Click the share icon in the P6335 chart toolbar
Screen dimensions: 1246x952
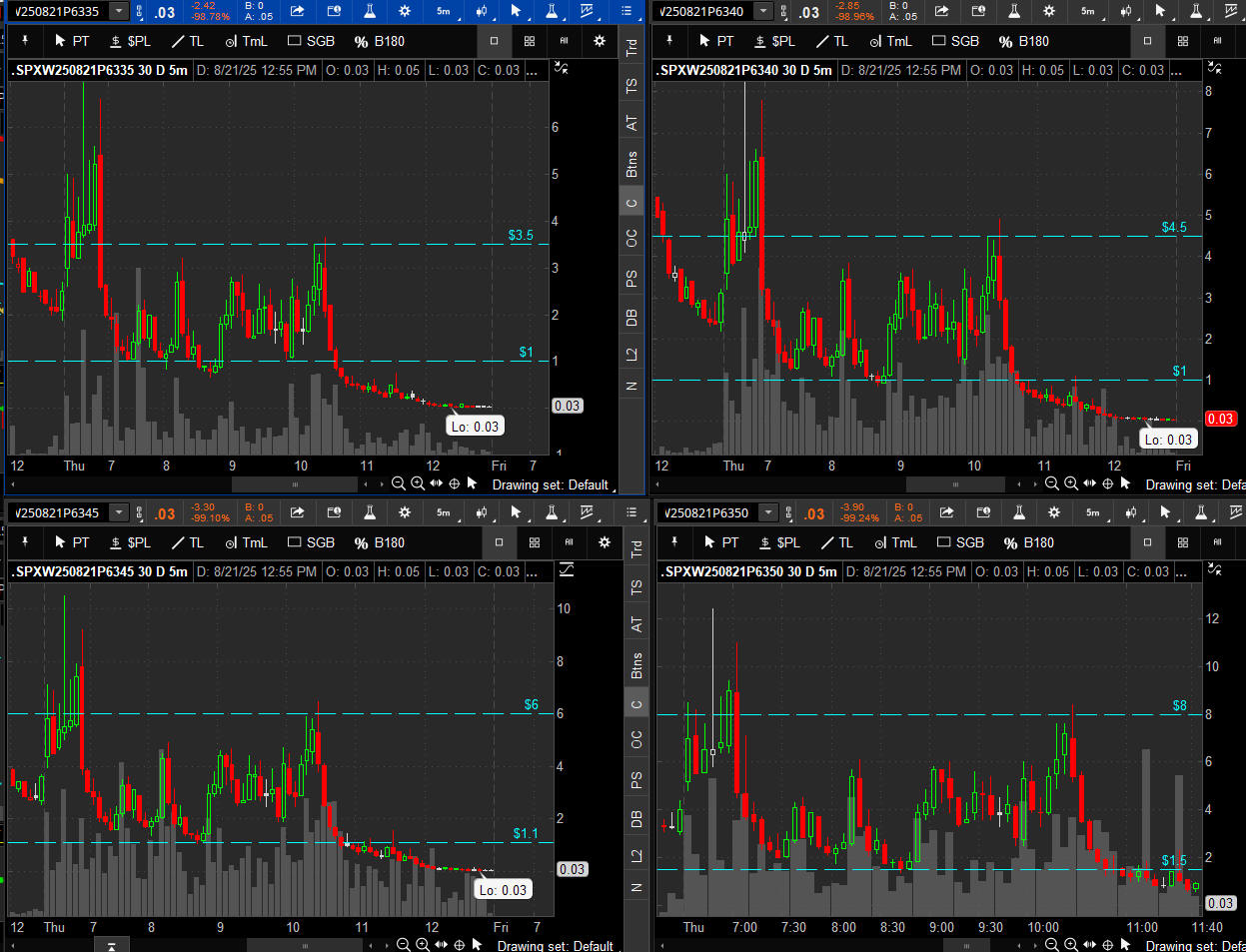tap(298, 11)
